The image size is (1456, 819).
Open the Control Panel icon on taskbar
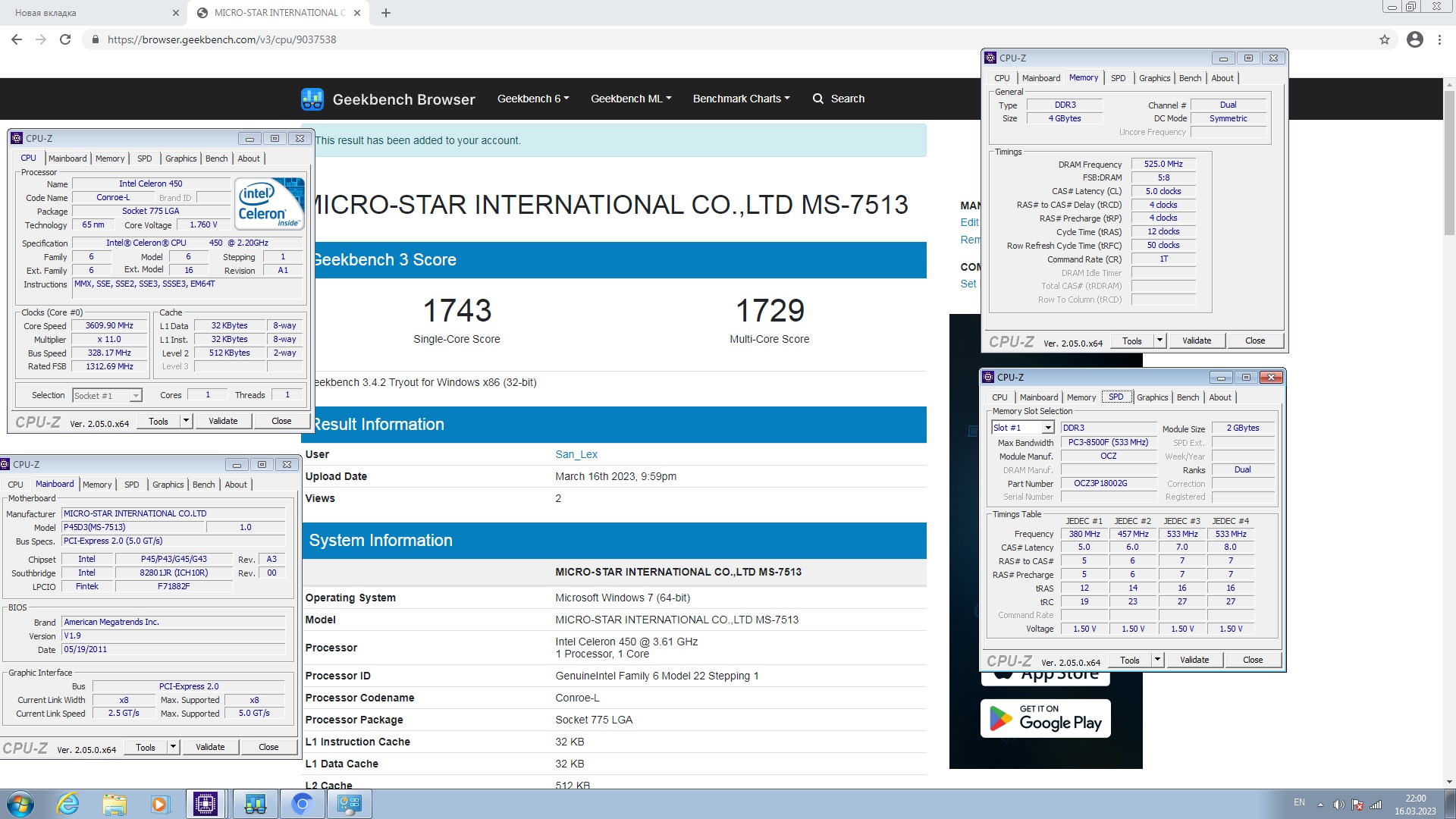pos(349,804)
